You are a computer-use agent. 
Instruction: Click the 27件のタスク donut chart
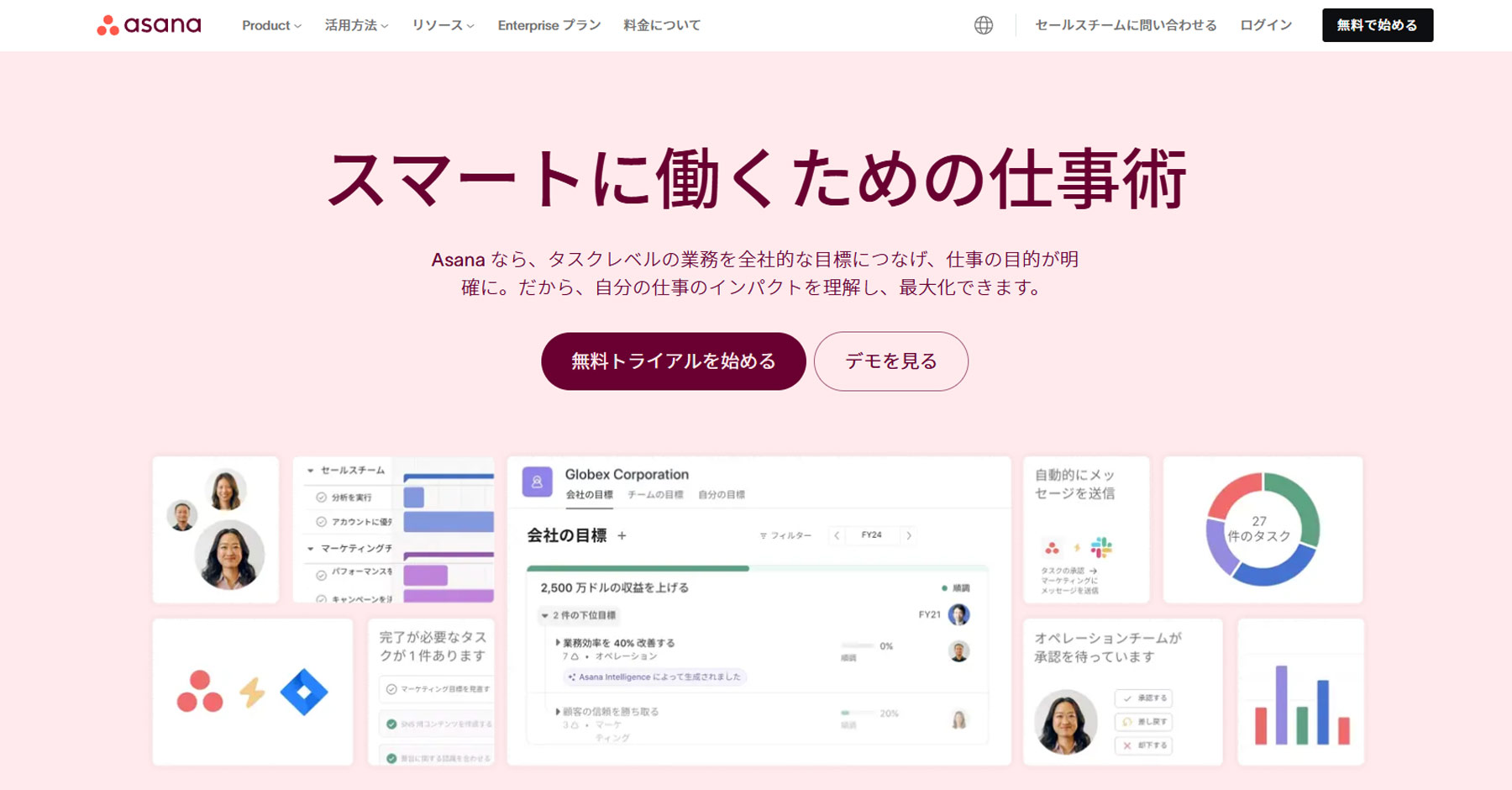[x=1263, y=529]
